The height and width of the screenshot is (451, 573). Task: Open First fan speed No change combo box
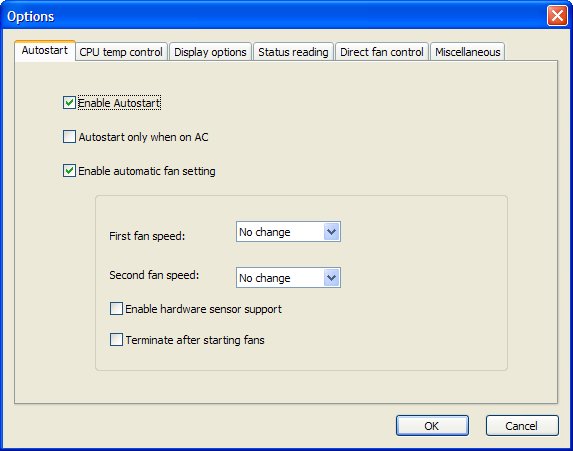[288, 231]
